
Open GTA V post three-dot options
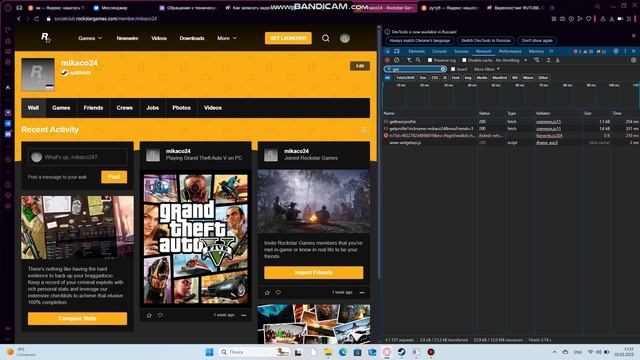coord(244,315)
